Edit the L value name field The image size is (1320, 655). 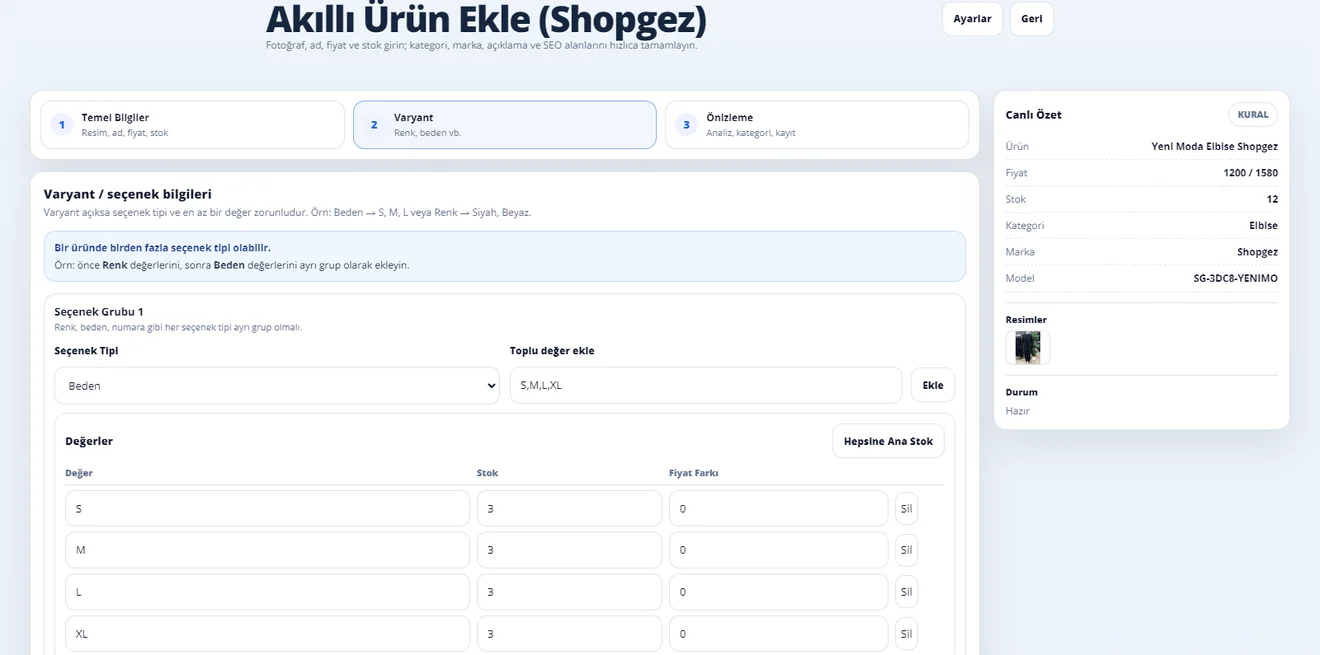[x=267, y=592]
